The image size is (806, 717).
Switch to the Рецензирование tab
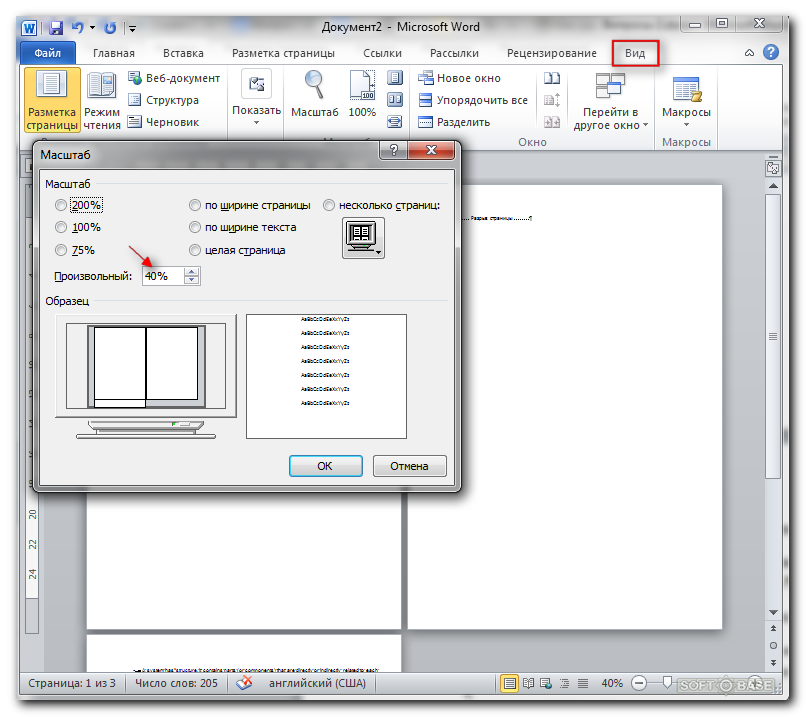coord(552,53)
